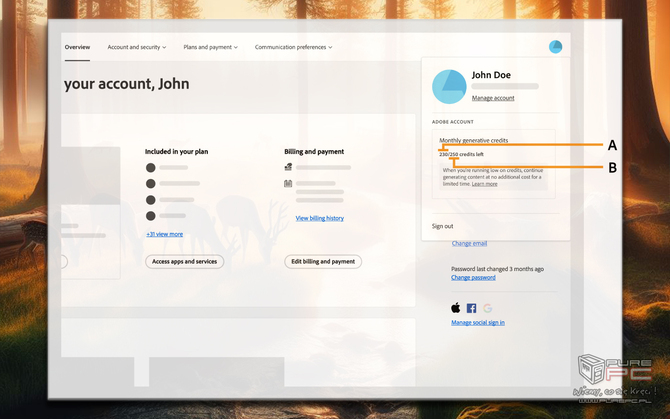The width and height of the screenshot is (670, 419).
Task: Open the Plans and payment dropdown
Action: (x=210, y=47)
